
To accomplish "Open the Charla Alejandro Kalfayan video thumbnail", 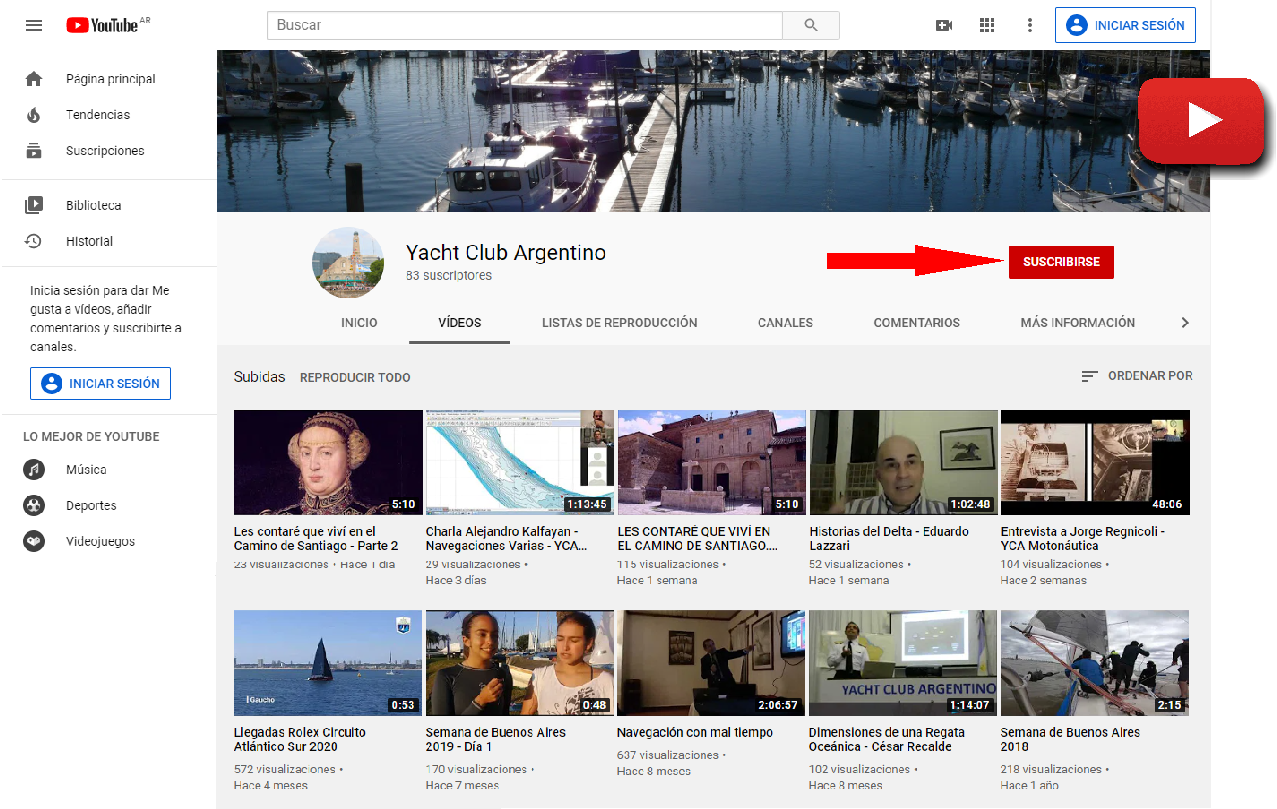I will pyautogui.click(x=520, y=462).
